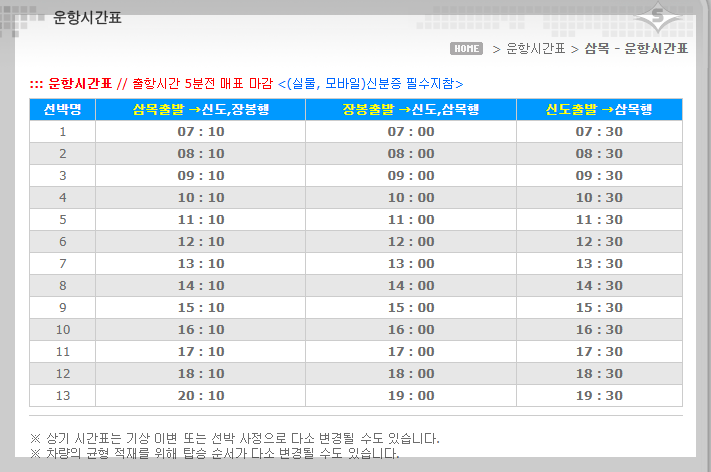
Task: Select the 16 : 30 departure cell
Action: click(x=599, y=330)
